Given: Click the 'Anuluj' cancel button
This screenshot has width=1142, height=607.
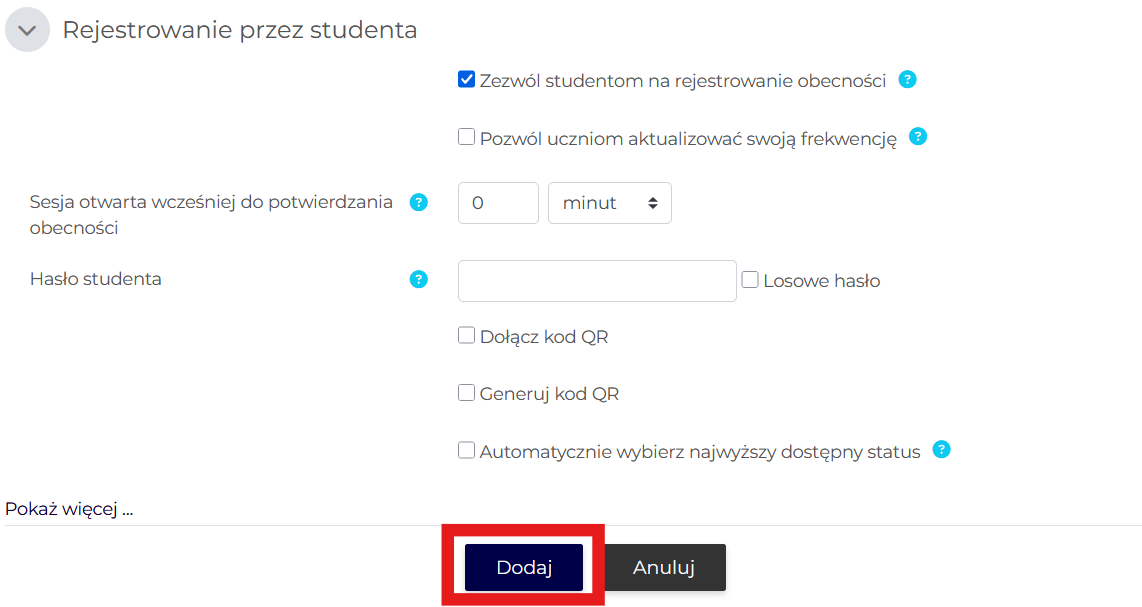Looking at the screenshot, I should (664, 568).
